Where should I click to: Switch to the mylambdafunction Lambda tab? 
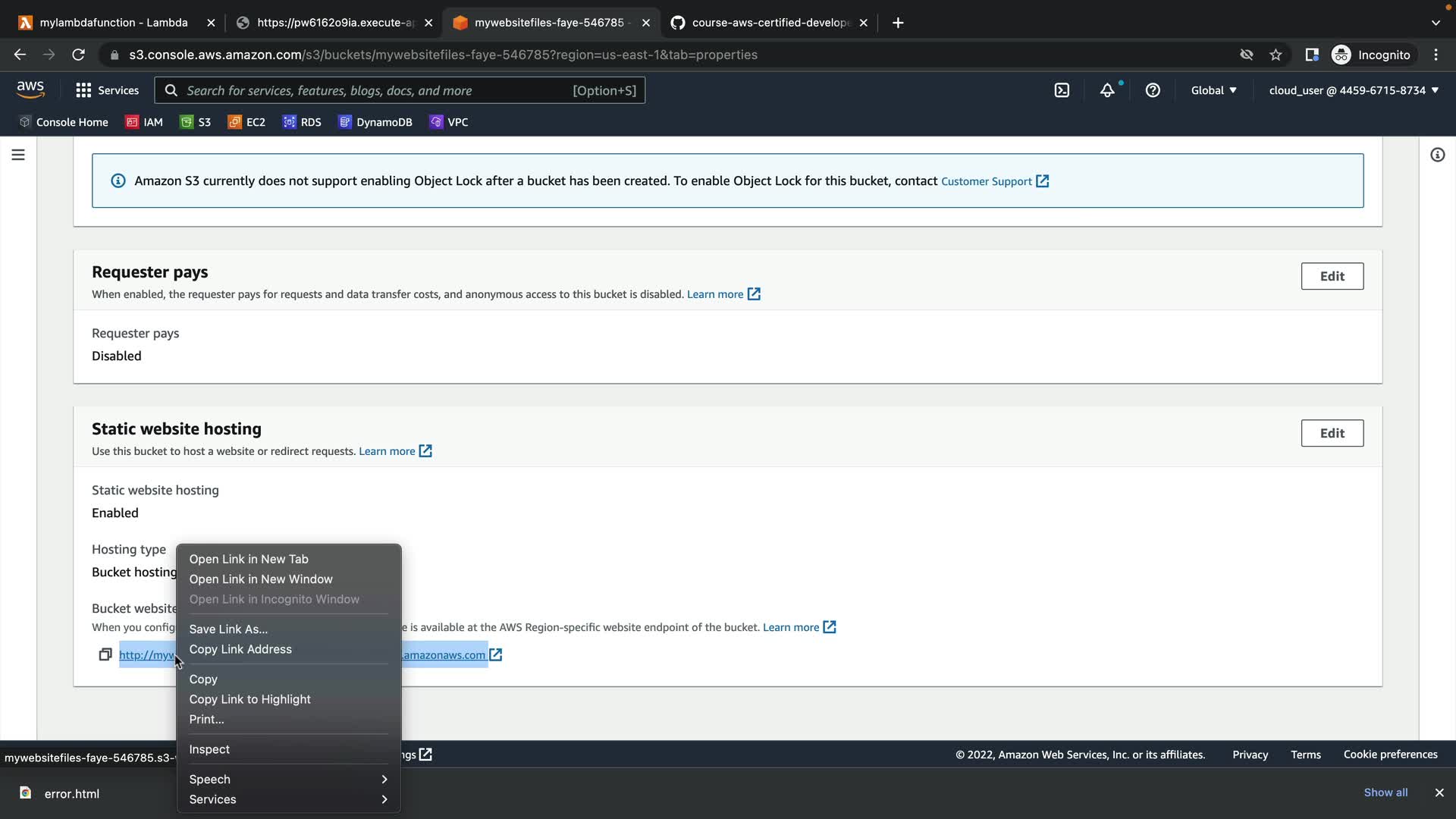tap(114, 23)
